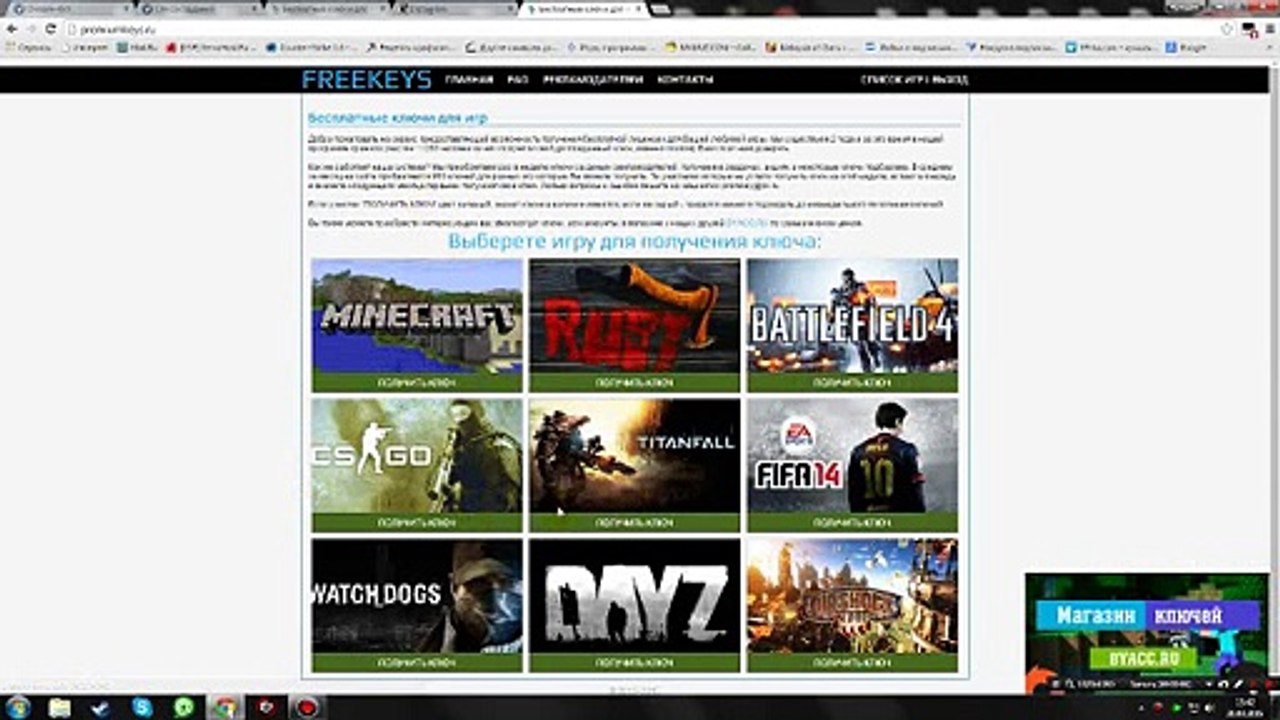The height and width of the screenshot is (720, 1280).
Task: Click ПОЛУЧИТЬ КЛЮЧ under Watch Dogs
Action: click(417, 662)
